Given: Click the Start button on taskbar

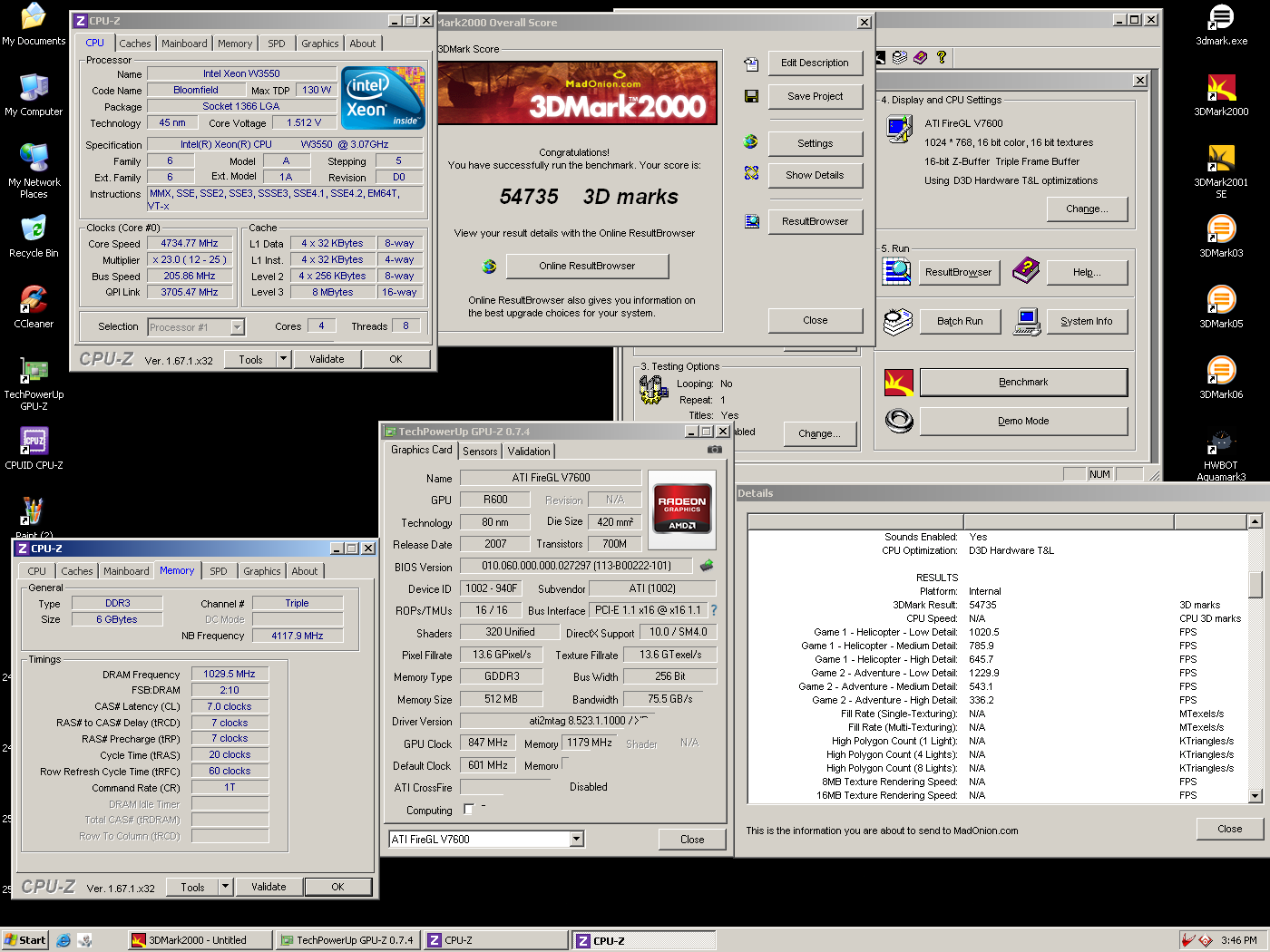Looking at the screenshot, I should pos(24,940).
